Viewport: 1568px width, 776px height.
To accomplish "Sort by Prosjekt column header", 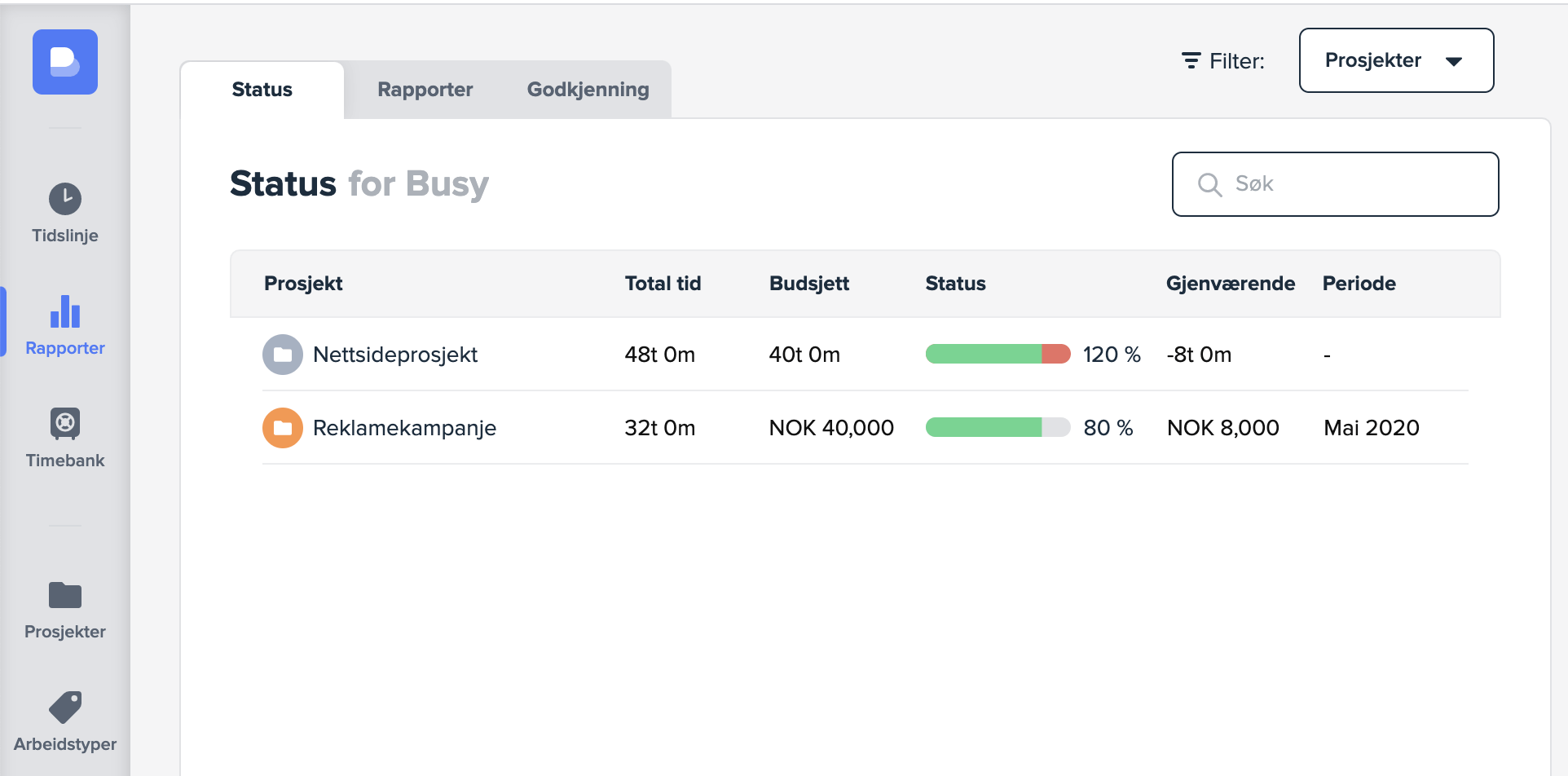I will [x=303, y=284].
